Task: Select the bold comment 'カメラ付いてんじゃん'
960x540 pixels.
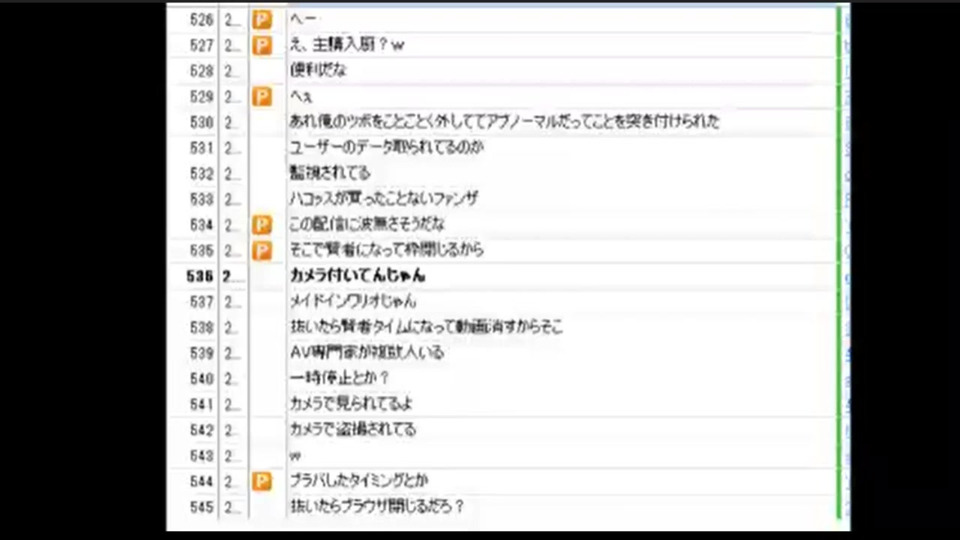Action: (358, 276)
